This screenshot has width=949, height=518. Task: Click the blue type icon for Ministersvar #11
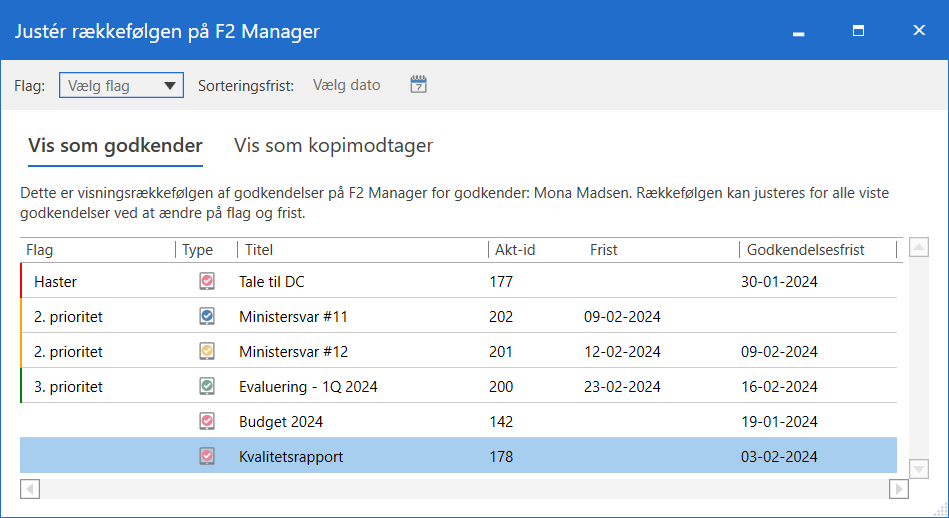point(207,317)
